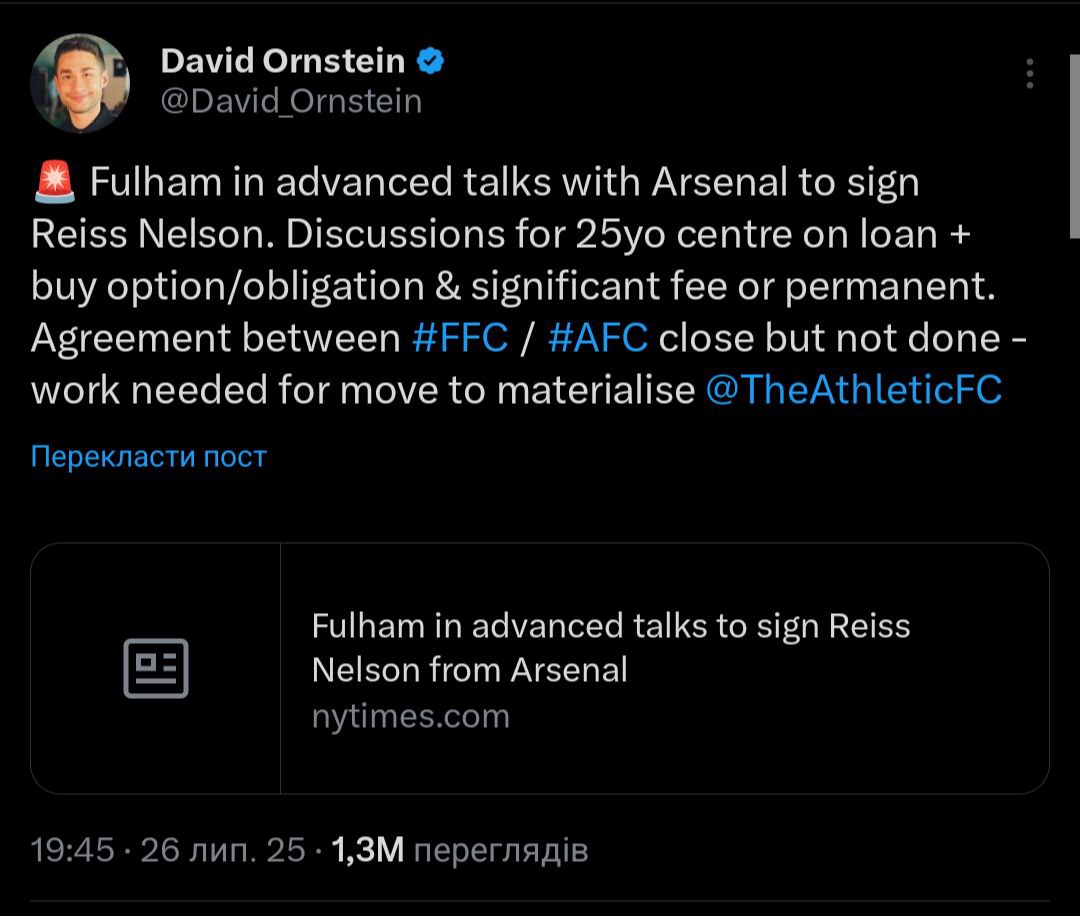Open the #FFC hashtag

pyautogui.click(x=460, y=338)
